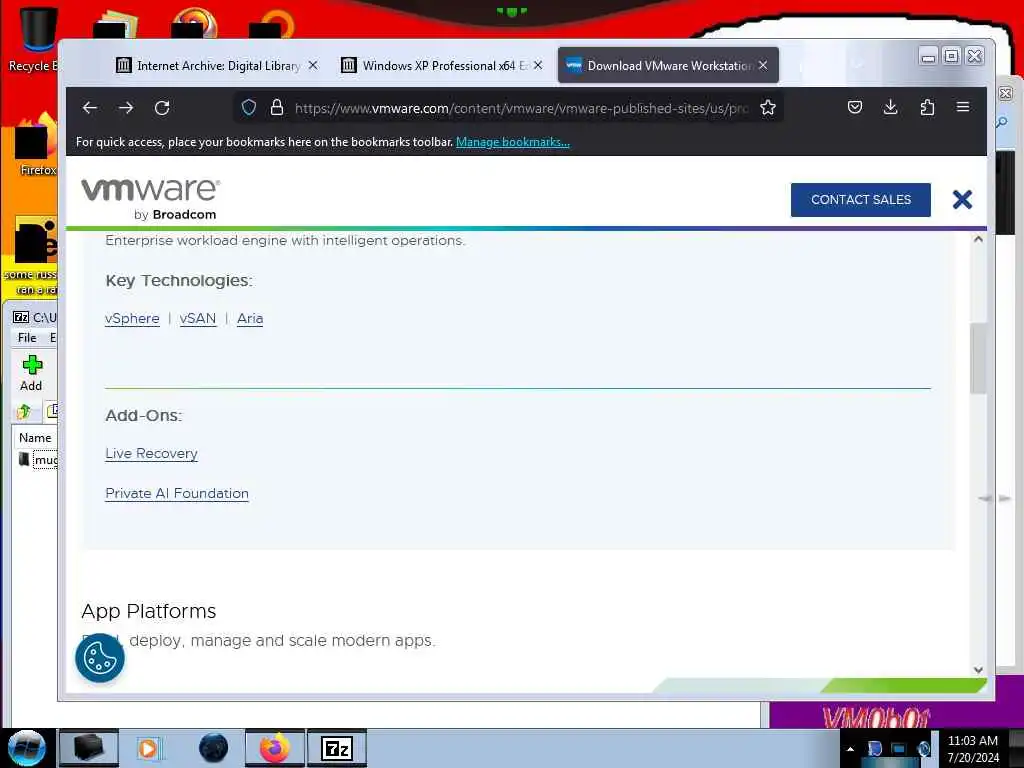Switch to Firefox via taskbar icon
The image size is (1024, 768).
[x=274, y=748]
